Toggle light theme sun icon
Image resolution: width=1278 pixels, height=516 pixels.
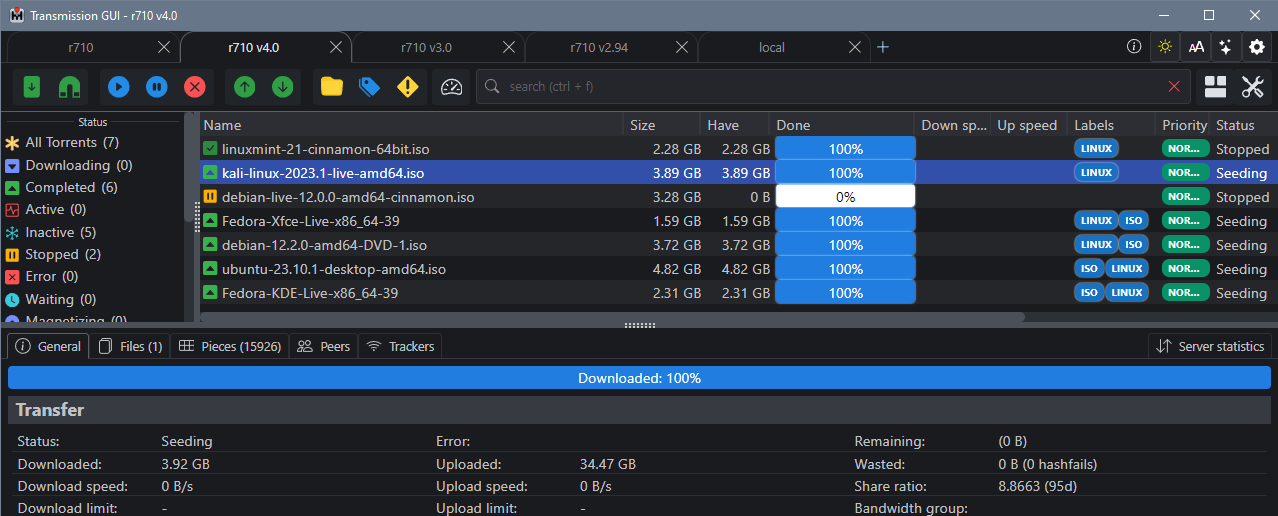tap(1165, 46)
